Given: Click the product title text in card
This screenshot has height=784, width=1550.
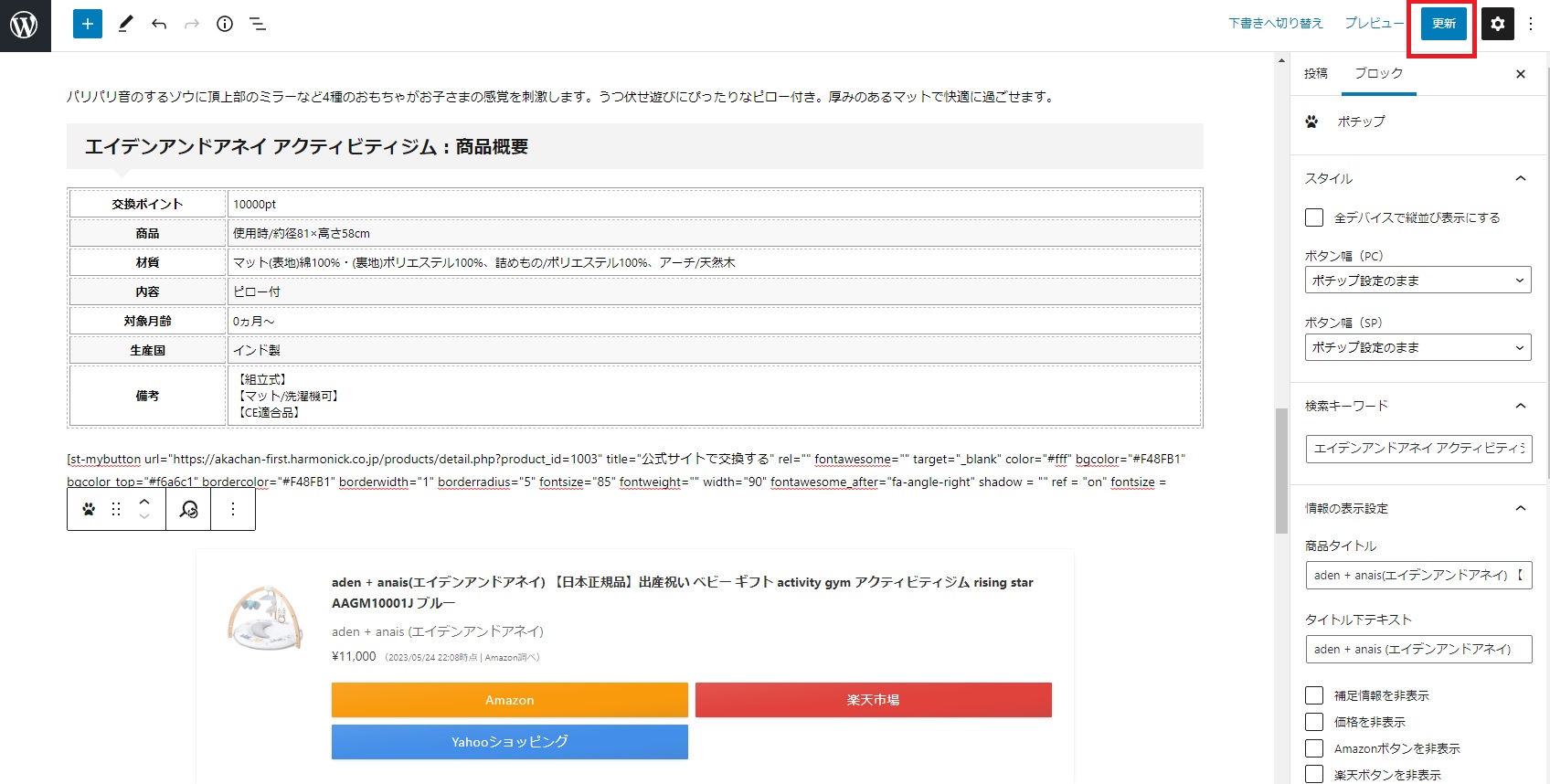Looking at the screenshot, I should pyautogui.click(x=683, y=592).
